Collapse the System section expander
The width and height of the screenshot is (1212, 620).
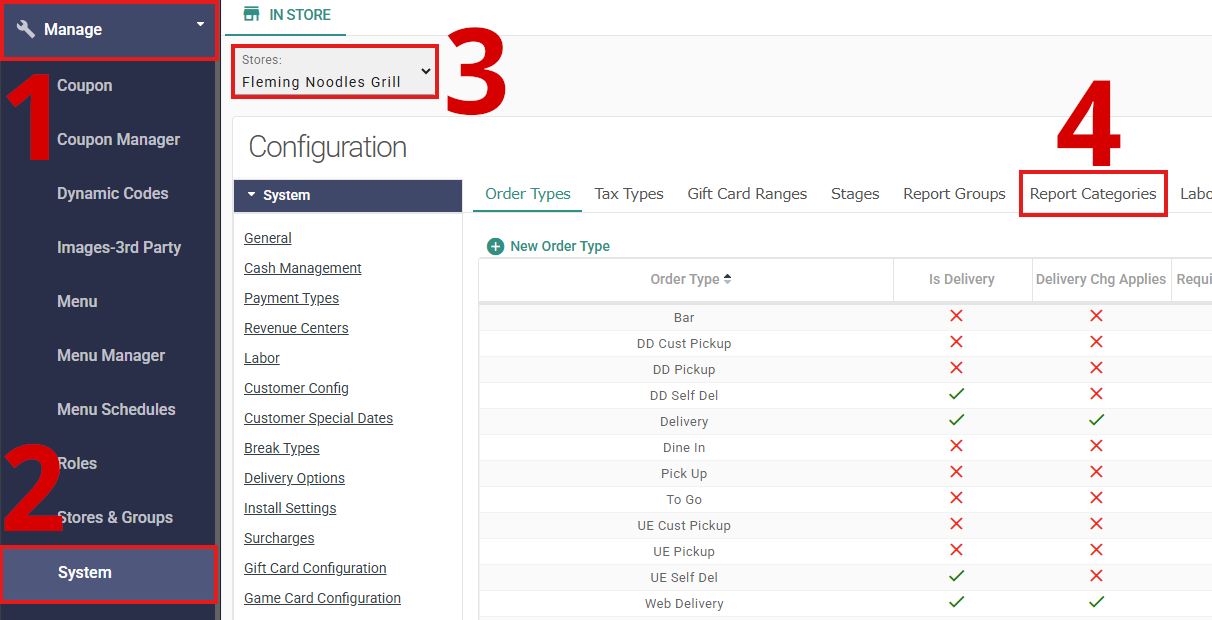point(252,195)
